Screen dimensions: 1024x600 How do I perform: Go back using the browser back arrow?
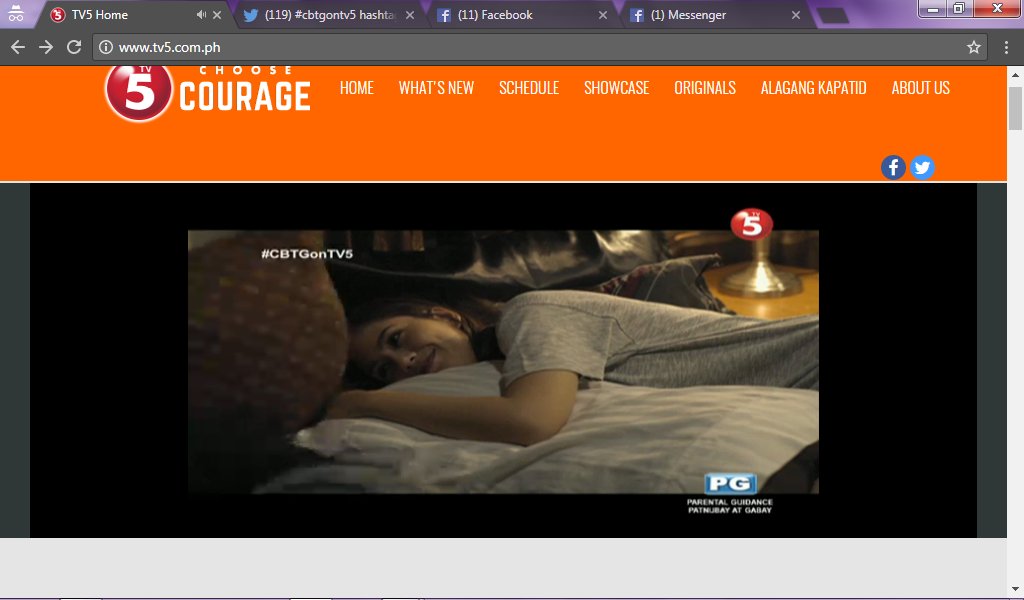click(x=18, y=47)
